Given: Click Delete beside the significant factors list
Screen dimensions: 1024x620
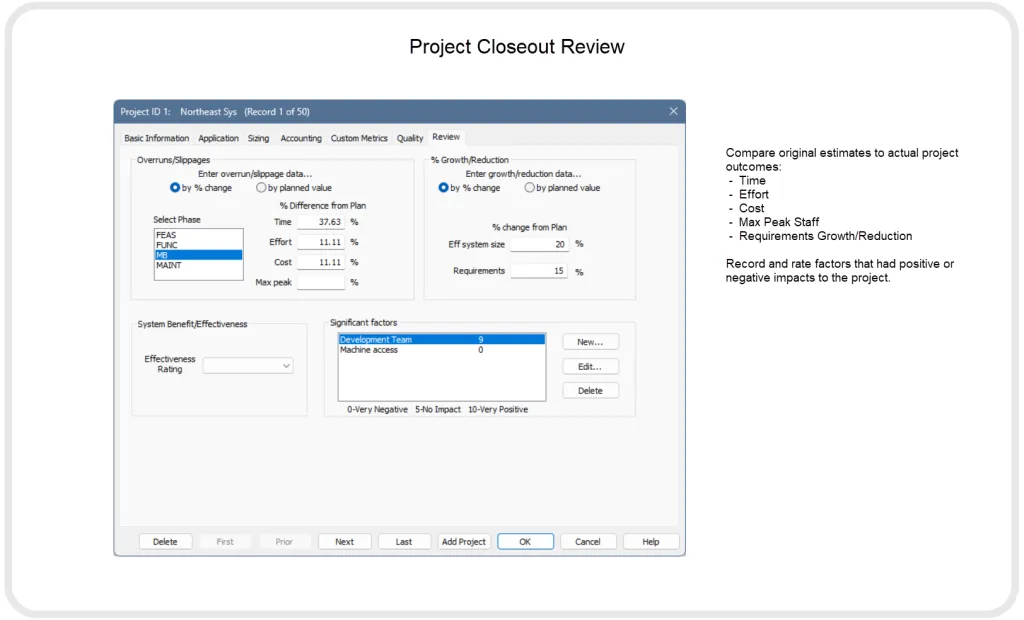Looking at the screenshot, I should (x=590, y=391).
